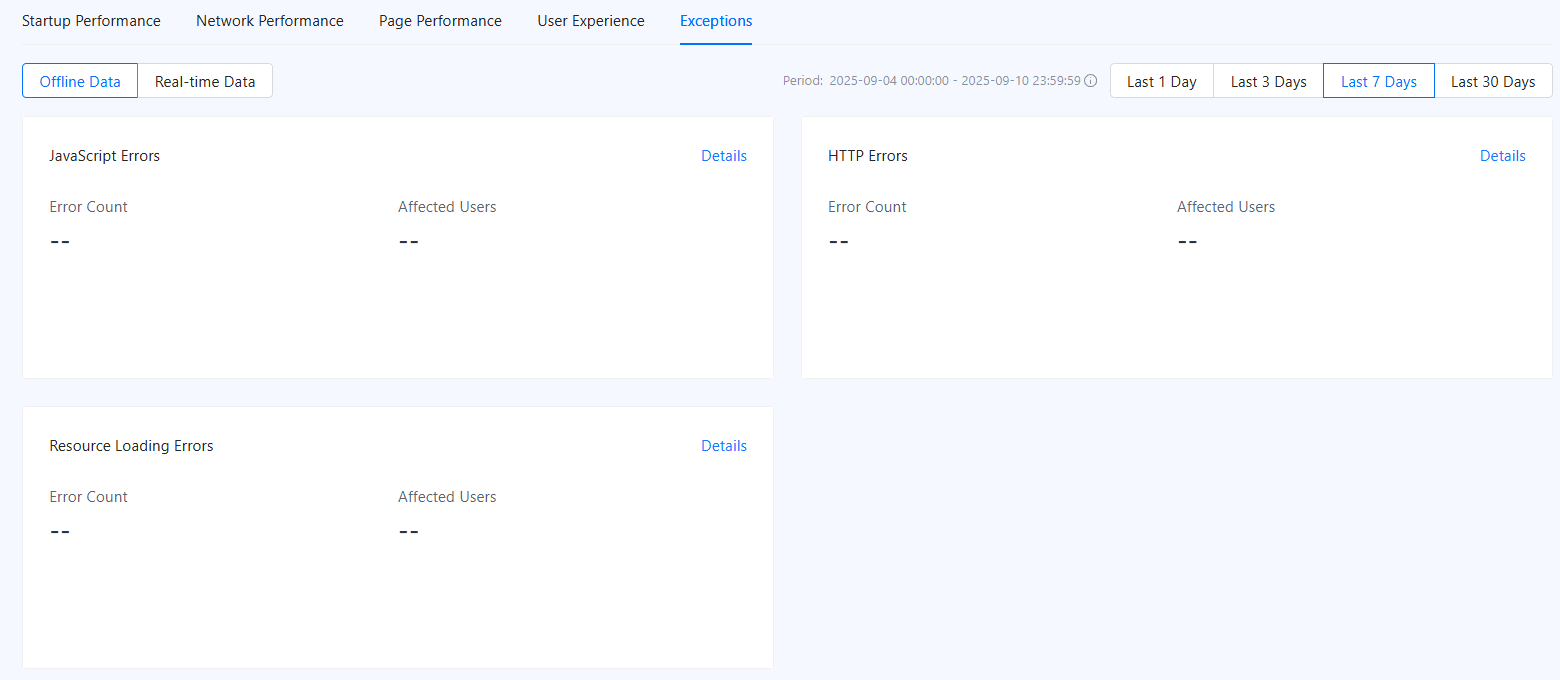This screenshot has height=680, width=1560.
Task: Switch to the Startup Performance tab
Action: (91, 21)
